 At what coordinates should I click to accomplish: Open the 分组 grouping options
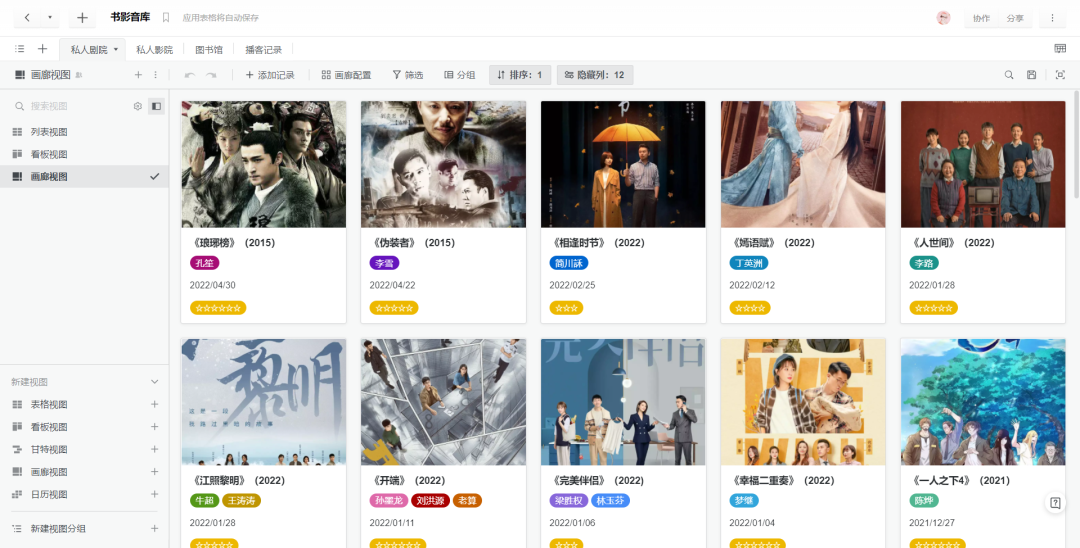(459, 75)
